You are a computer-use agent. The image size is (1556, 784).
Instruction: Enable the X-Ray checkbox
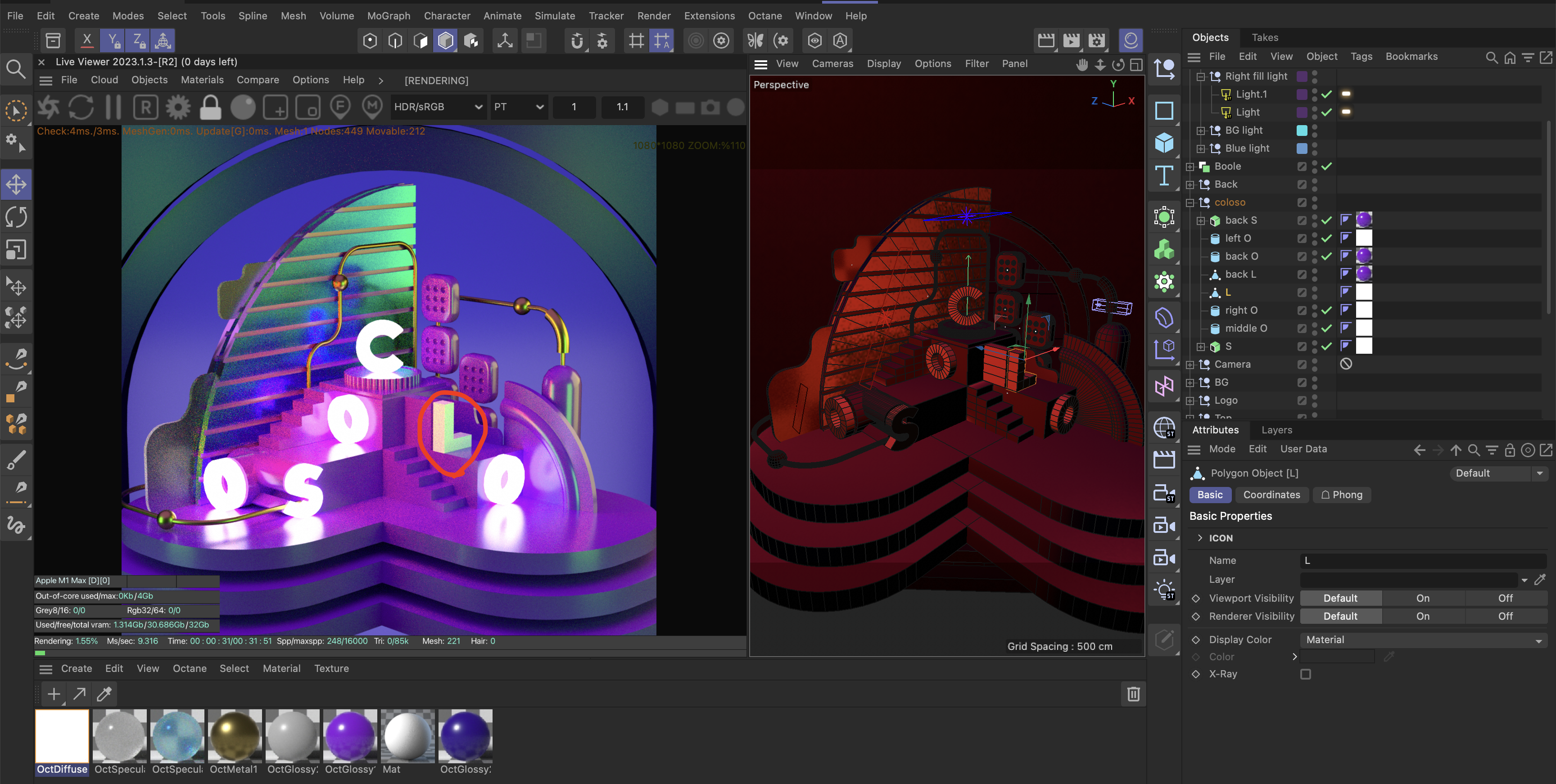click(x=1305, y=674)
